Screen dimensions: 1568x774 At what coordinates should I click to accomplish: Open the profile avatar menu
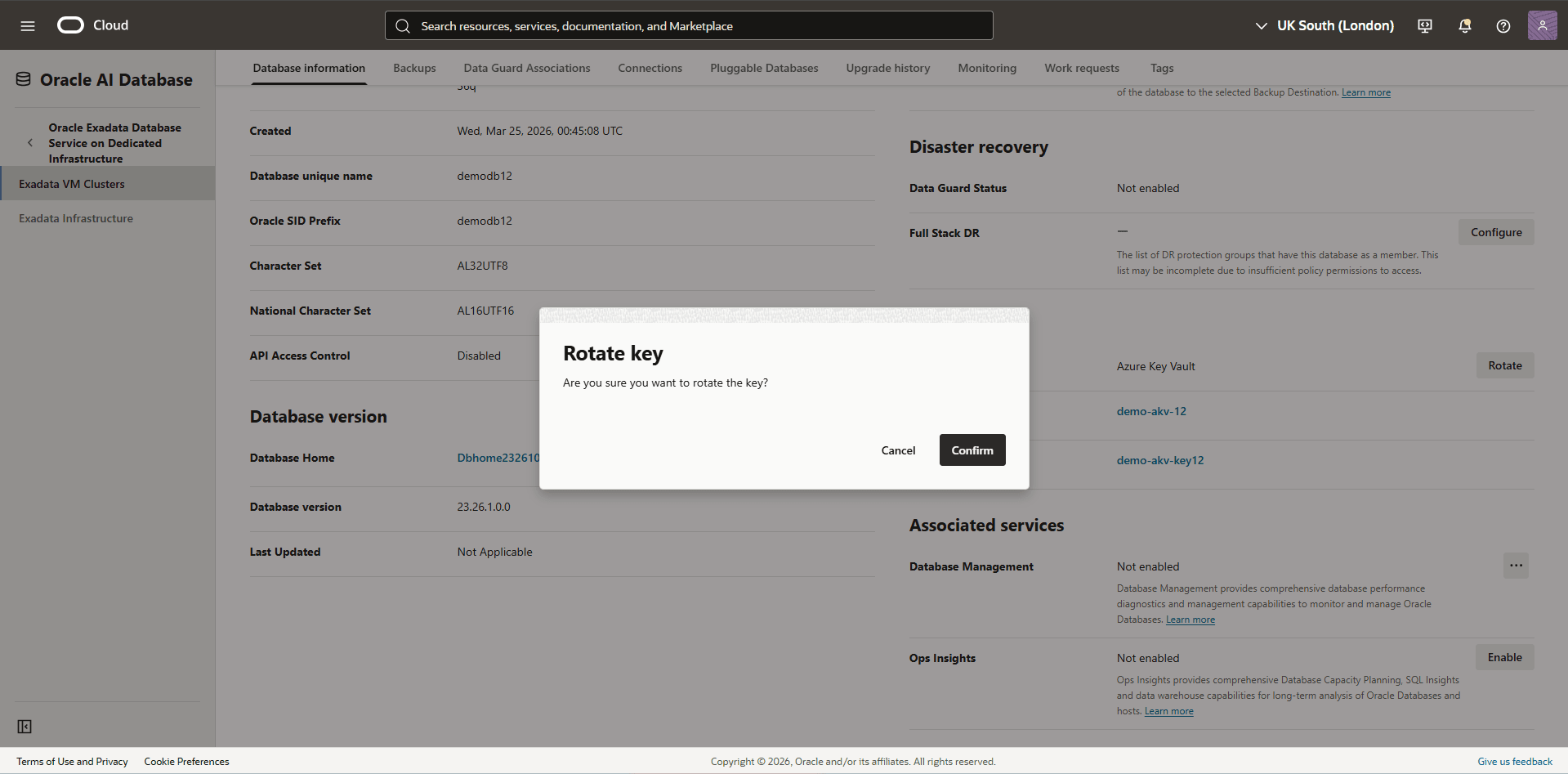click(x=1543, y=25)
